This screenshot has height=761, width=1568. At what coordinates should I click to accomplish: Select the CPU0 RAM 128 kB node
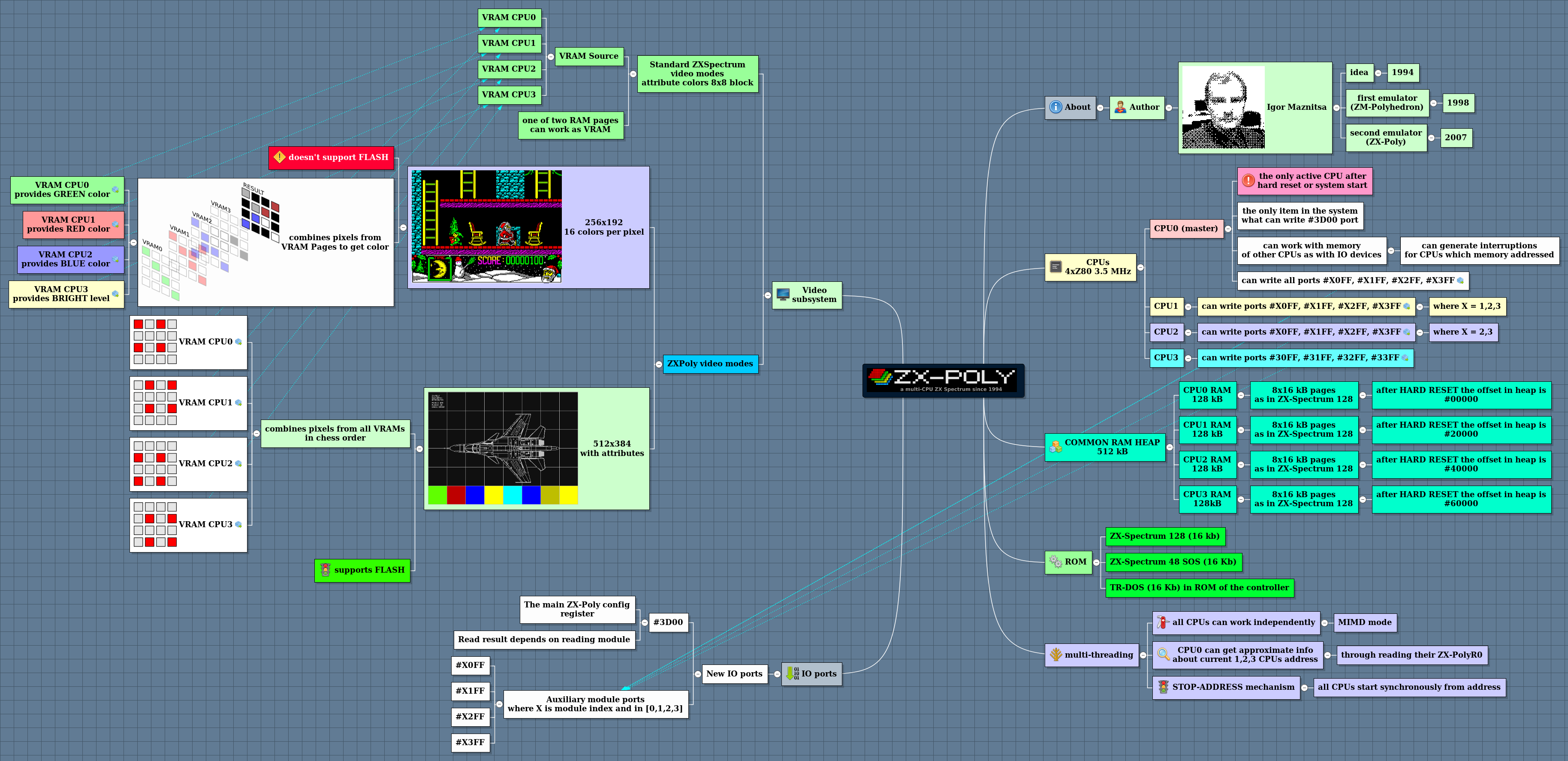[1207, 395]
